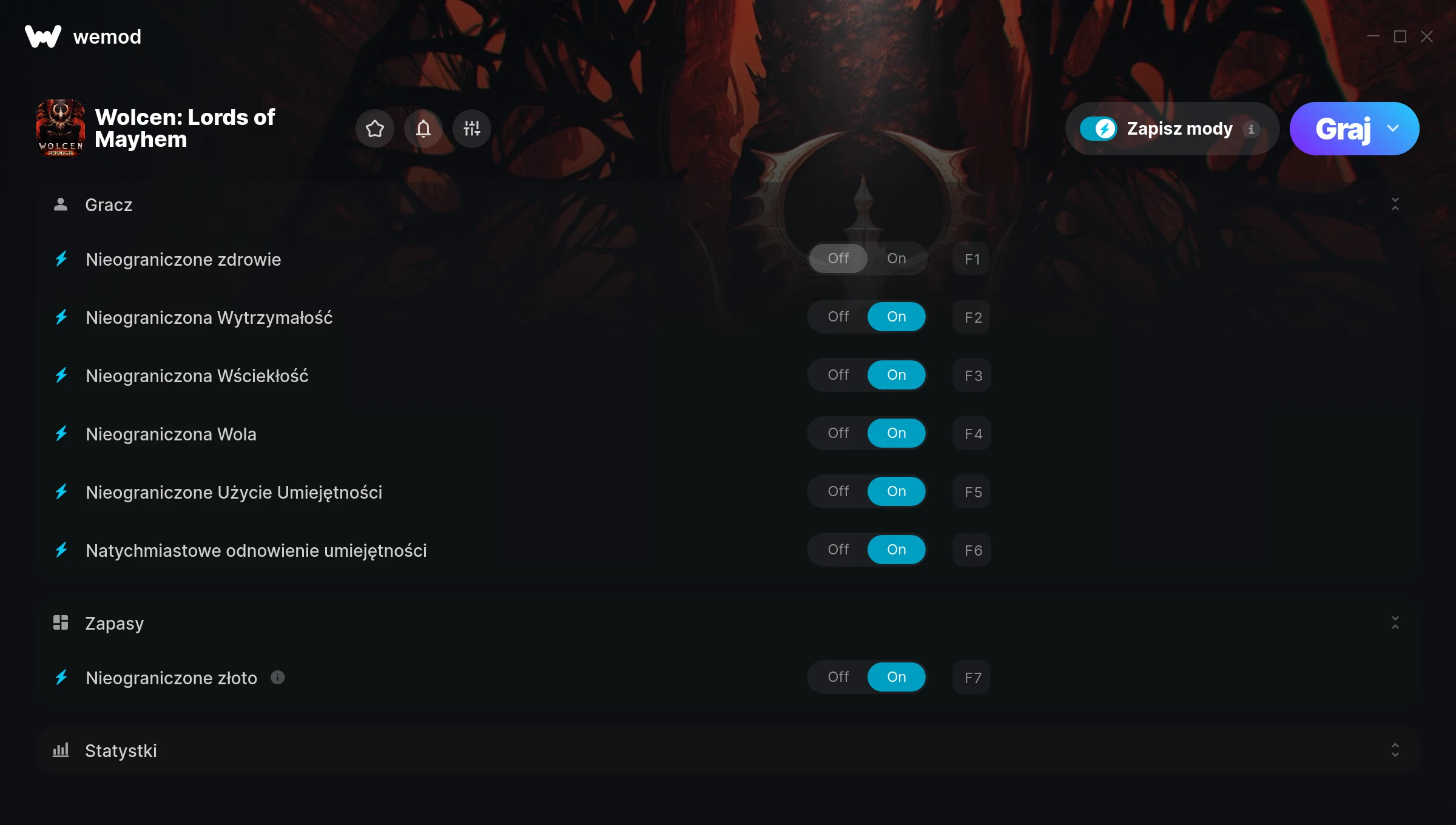Click the WeMod logo icon

coord(43,36)
